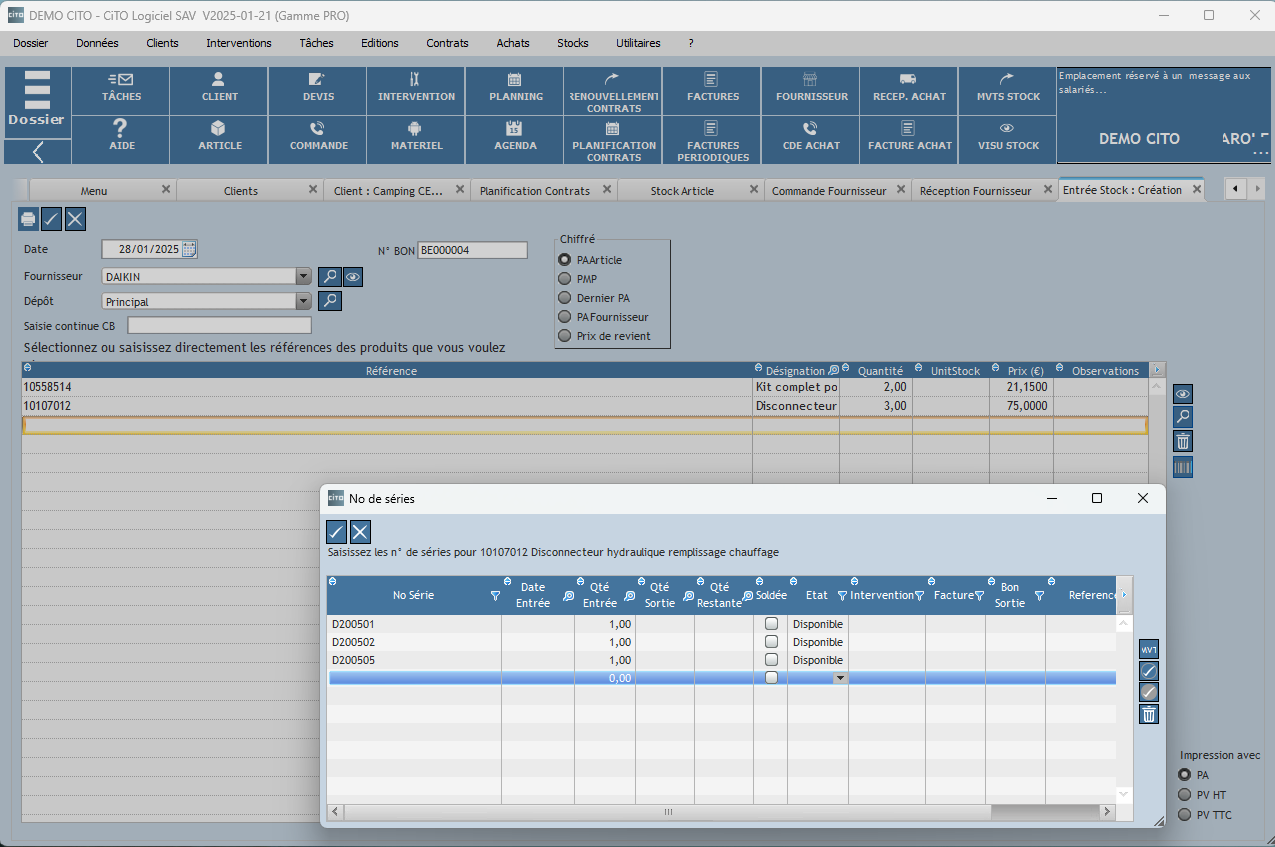Click the Dossier hamburger button

click(38, 103)
